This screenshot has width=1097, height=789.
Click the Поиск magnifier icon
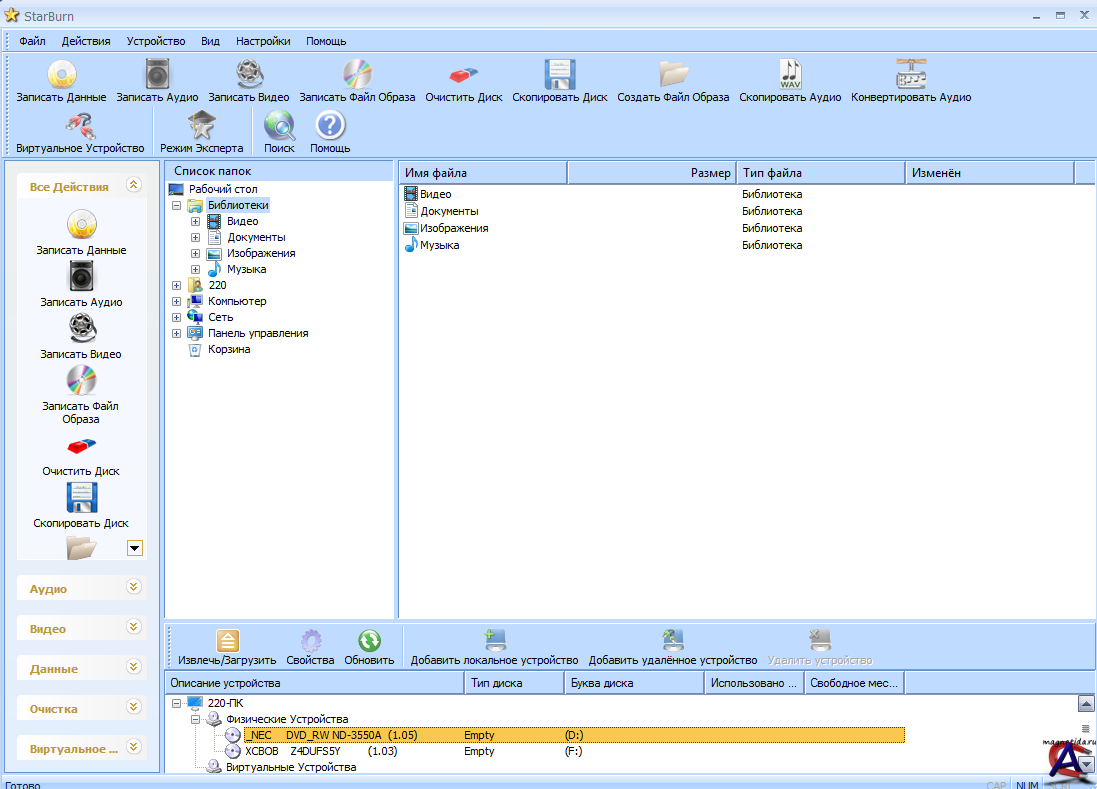279,130
